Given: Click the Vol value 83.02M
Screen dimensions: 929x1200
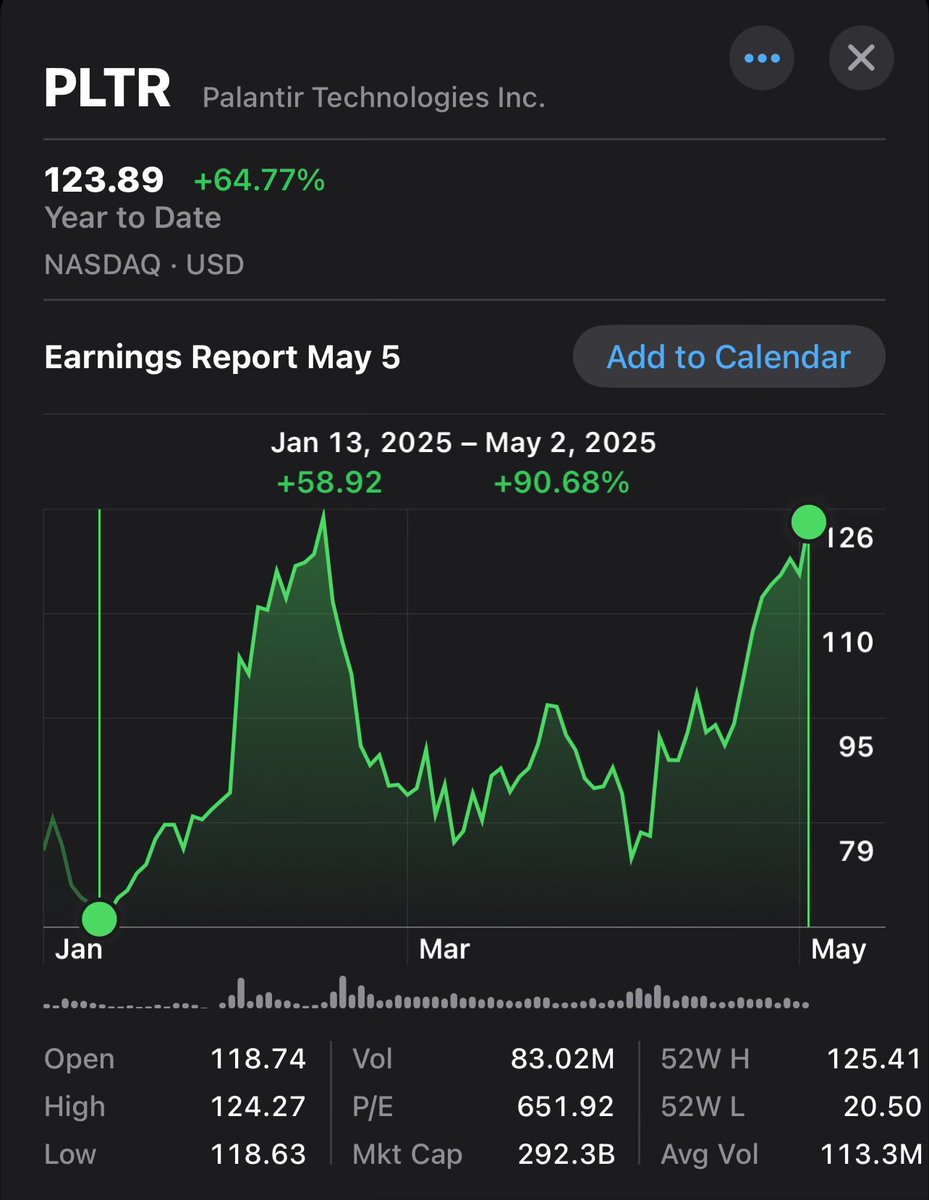Looking at the screenshot, I should 562,1059.
